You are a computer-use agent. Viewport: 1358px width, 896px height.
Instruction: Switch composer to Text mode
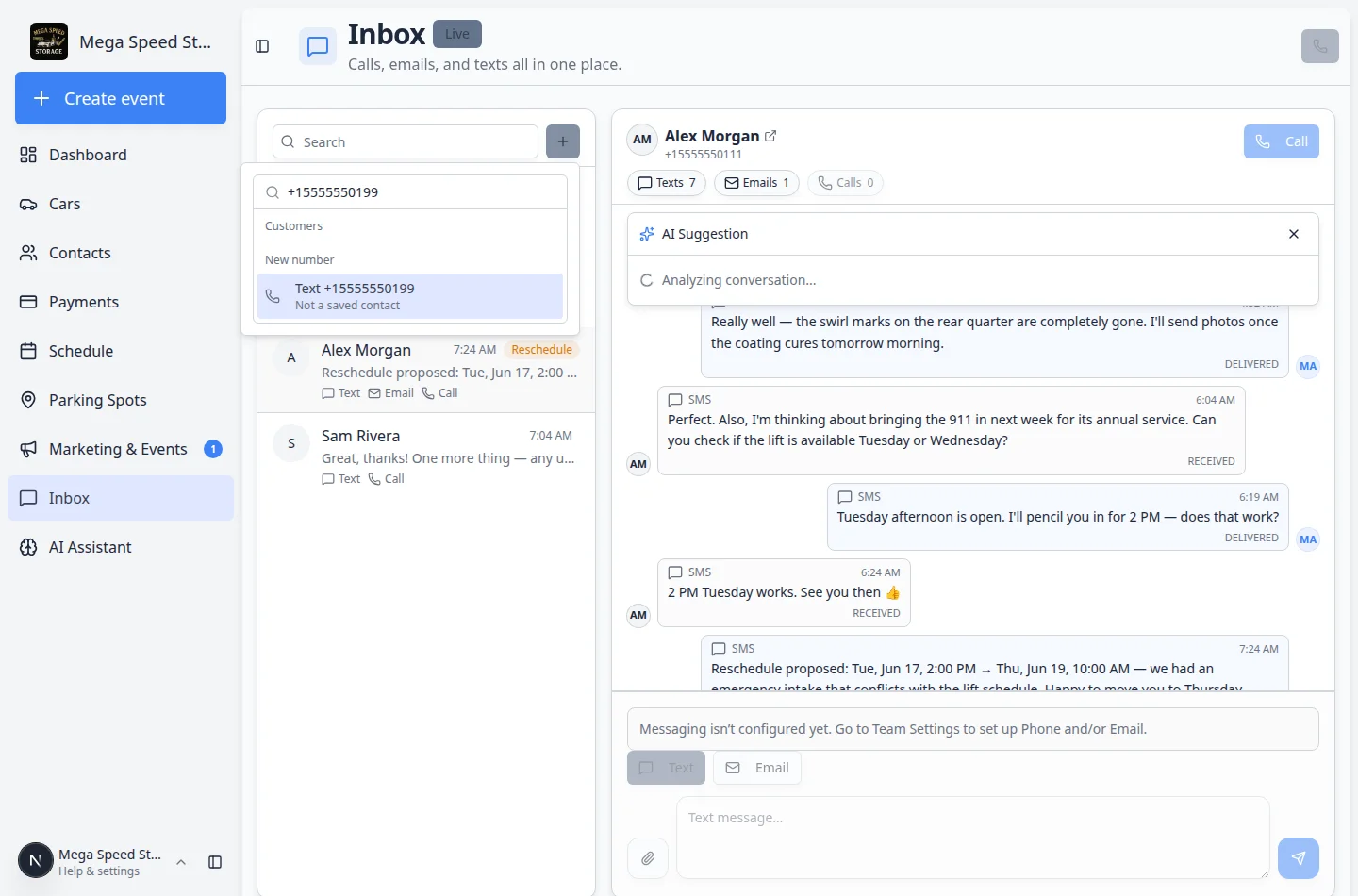point(667,768)
